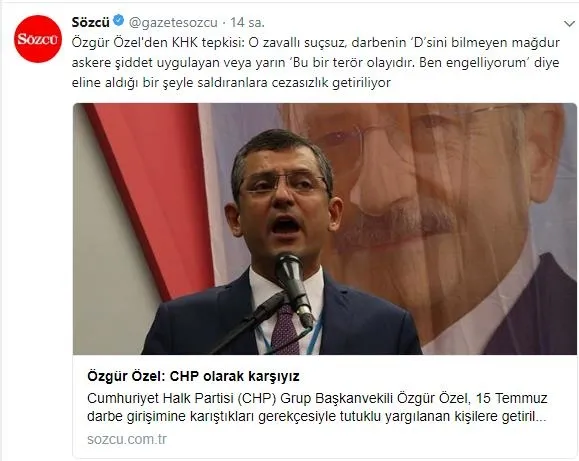579x461 pixels.
Task: Click headline Özgür Özel: CHP olarak karşıyız
Action: pos(193,376)
